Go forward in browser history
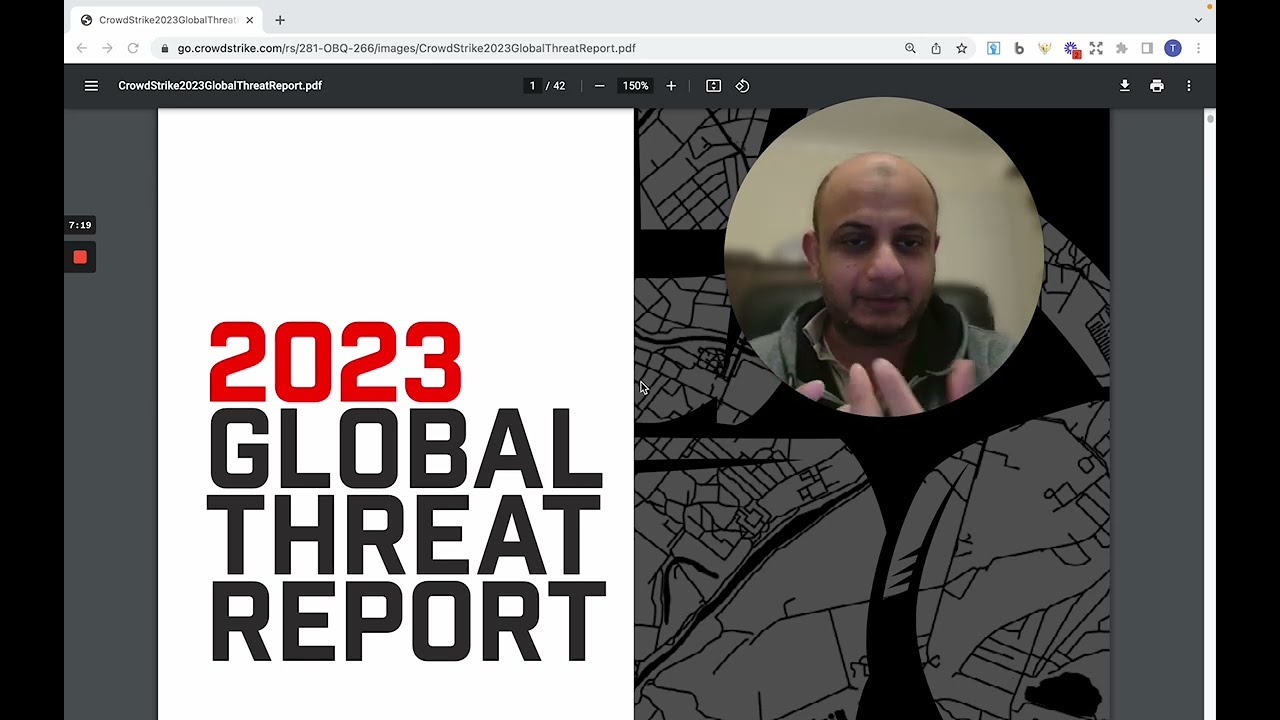Screen dimensions: 1280x720 point(107,48)
